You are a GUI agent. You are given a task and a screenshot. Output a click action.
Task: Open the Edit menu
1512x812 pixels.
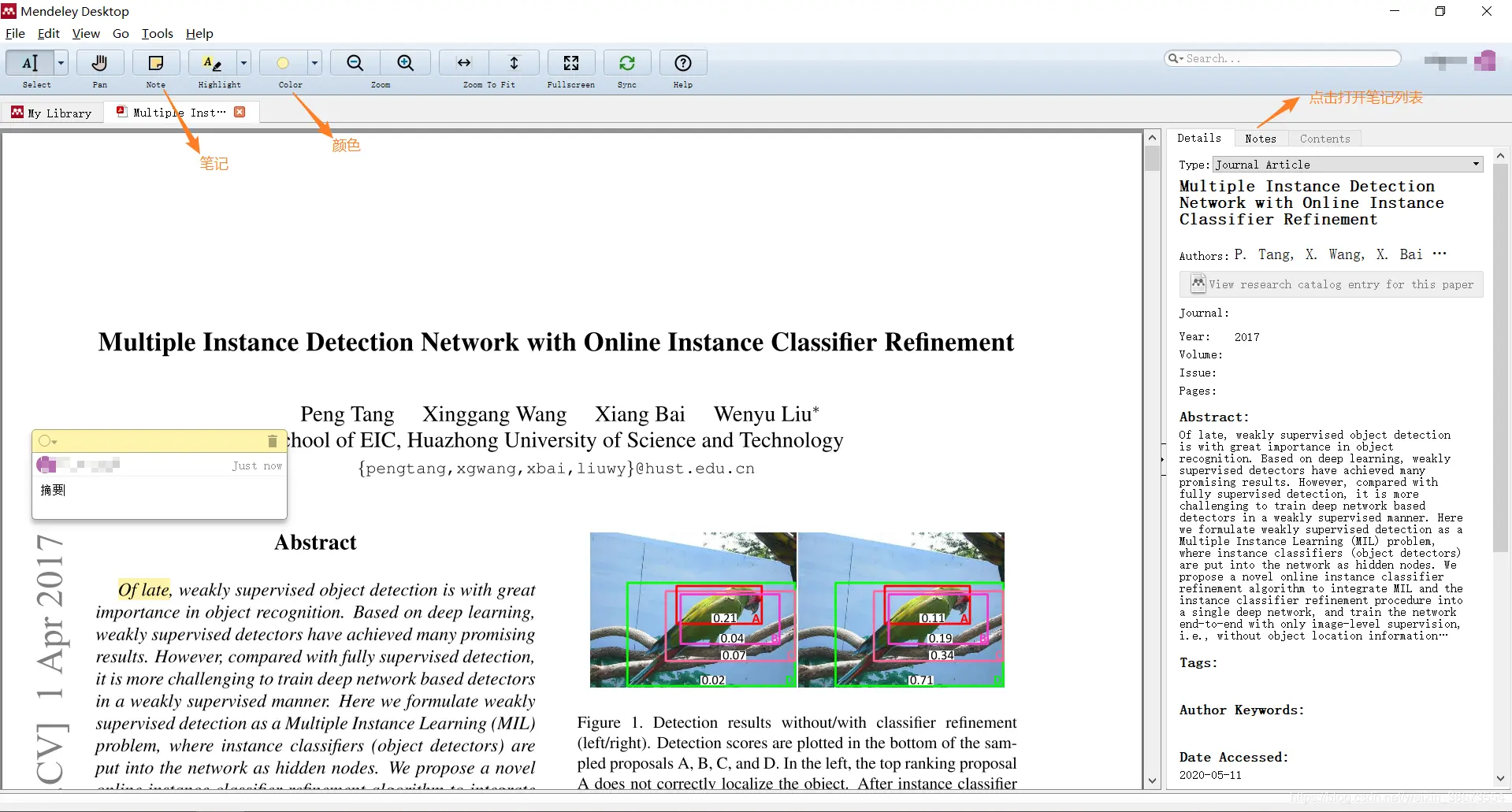coord(49,34)
